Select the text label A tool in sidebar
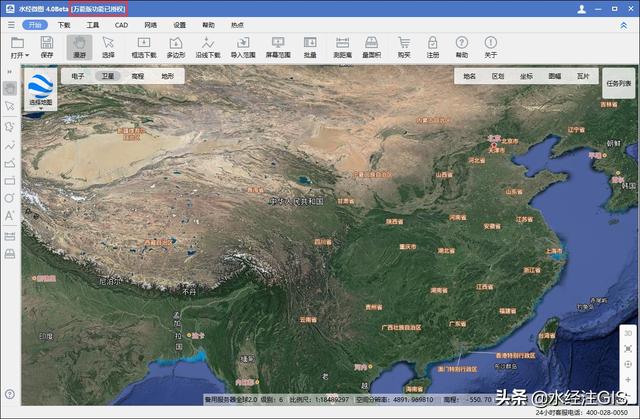This screenshot has height=419, width=640. tap(10, 215)
